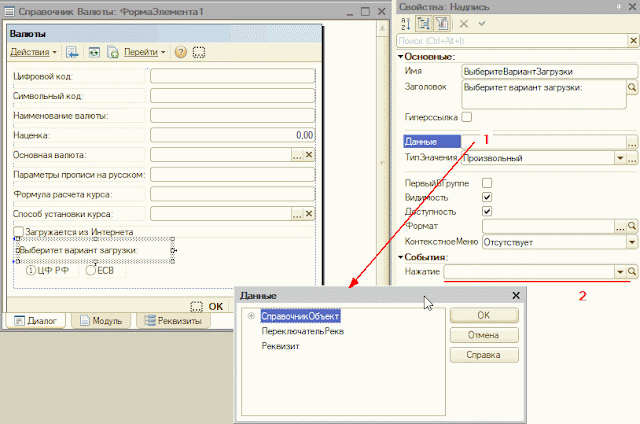This screenshot has height=424, width=640.
Task: Click the Заголовок property text field
Action: point(544,95)
